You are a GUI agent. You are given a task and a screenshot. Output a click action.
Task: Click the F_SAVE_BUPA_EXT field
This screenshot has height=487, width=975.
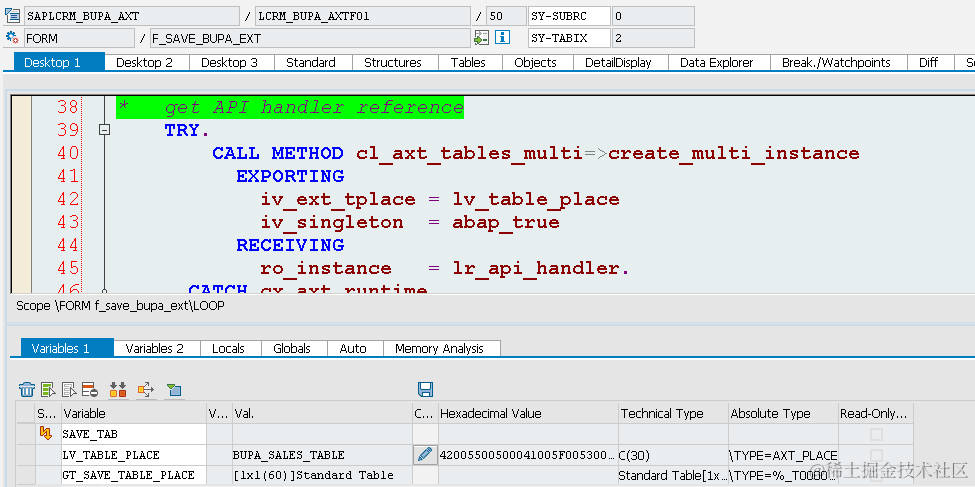click(x=310, y=39)
